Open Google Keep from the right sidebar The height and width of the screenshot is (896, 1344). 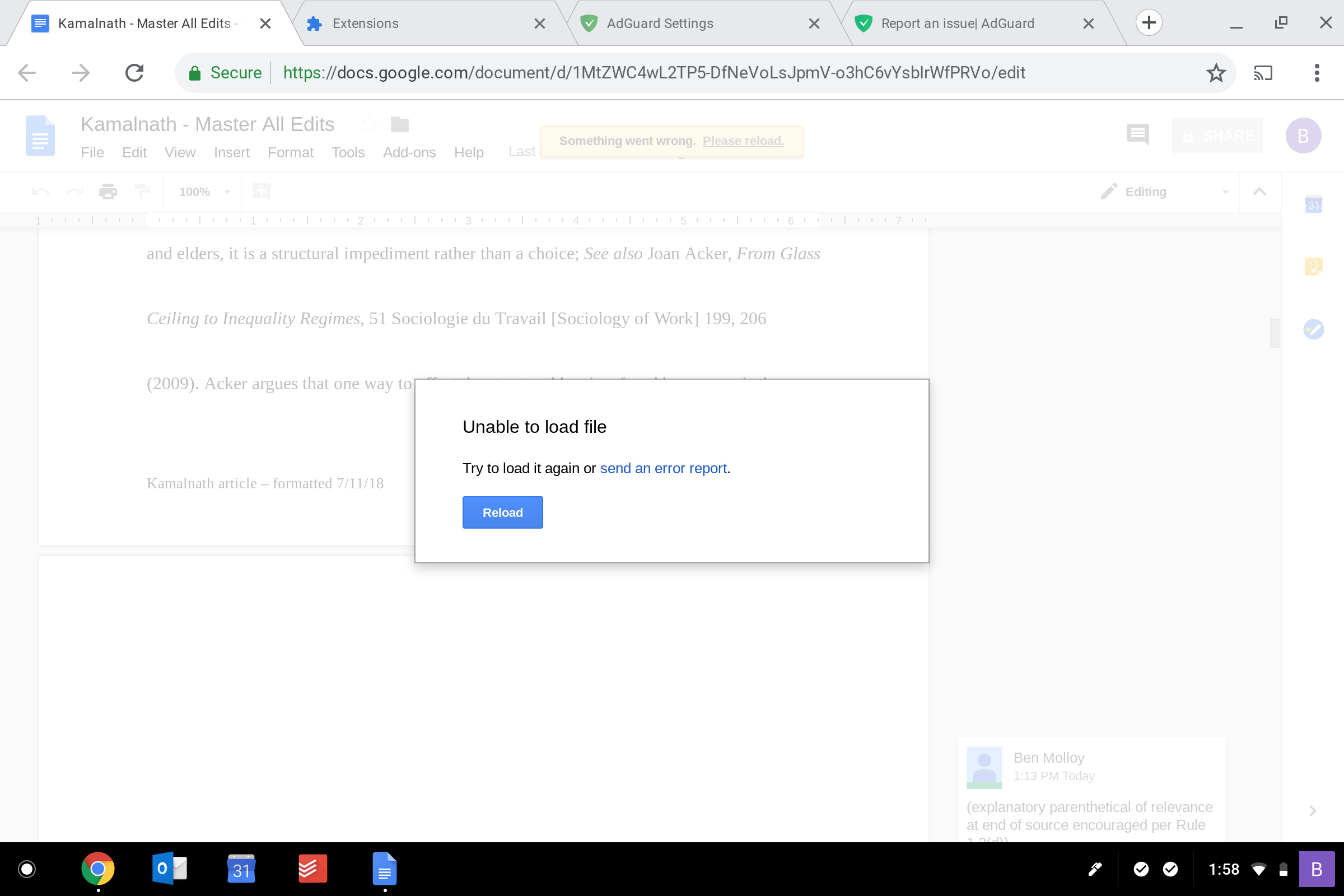(x=1313, y=264)
